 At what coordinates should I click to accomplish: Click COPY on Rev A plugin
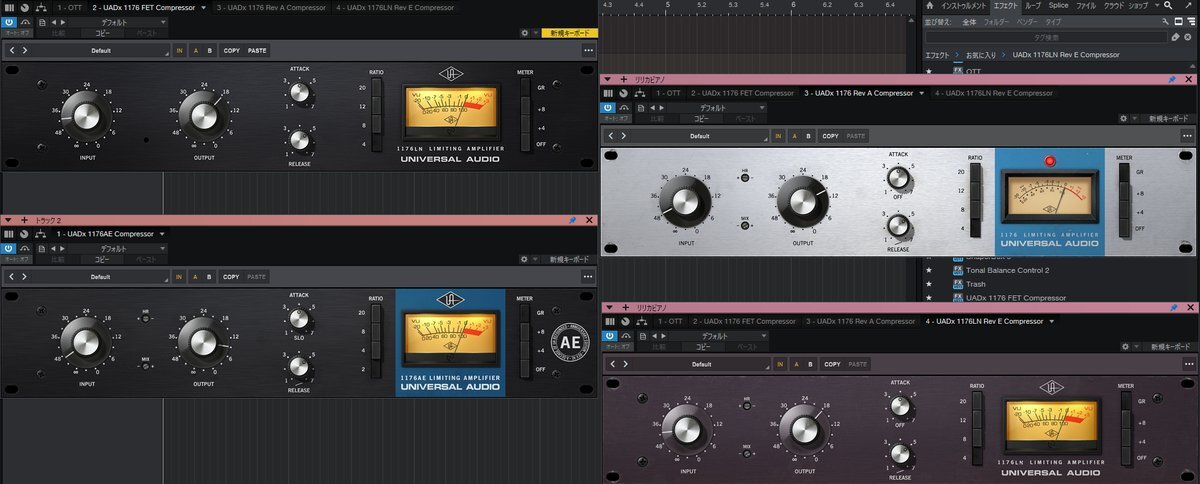(831, 136)
